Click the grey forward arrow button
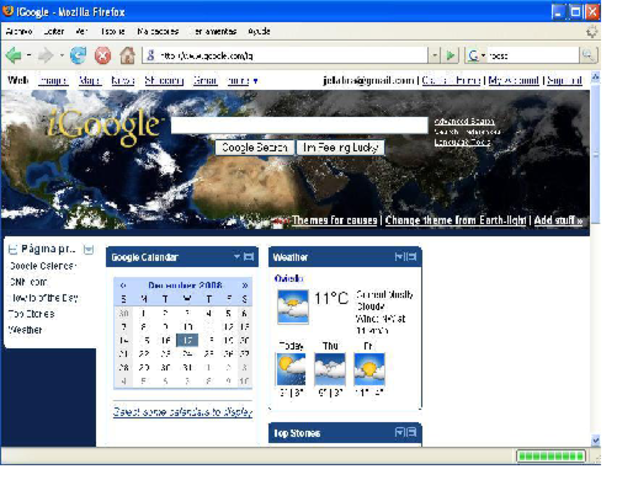Image resolution: width=617 pixels, height=480 pixels. click(x=46, y=55)
